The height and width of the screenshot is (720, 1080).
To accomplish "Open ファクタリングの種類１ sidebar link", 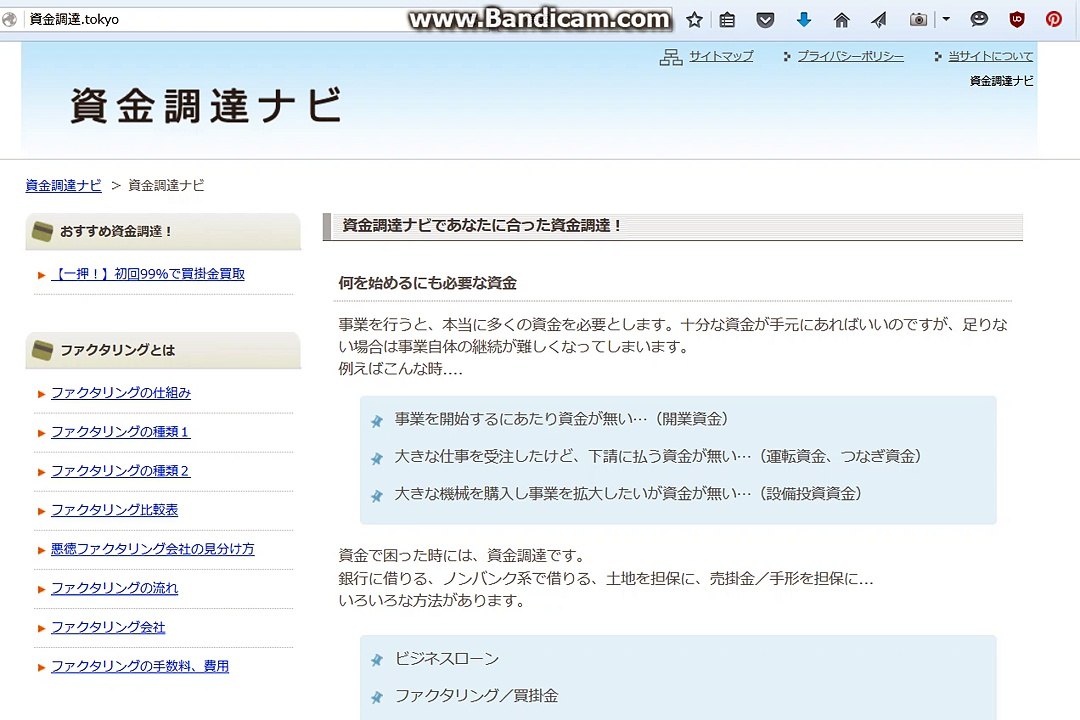I will coord(121,432).
